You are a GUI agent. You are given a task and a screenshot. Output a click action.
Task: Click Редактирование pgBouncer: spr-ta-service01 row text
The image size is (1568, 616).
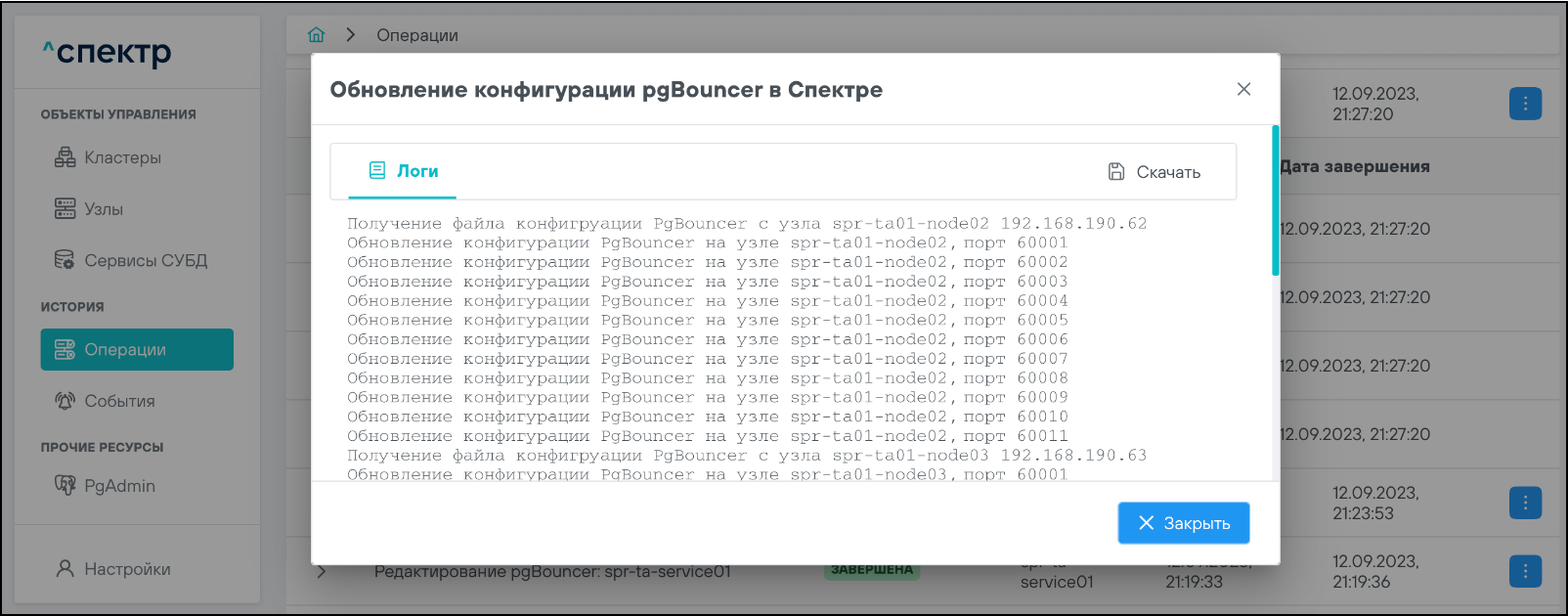pos(552,572)
